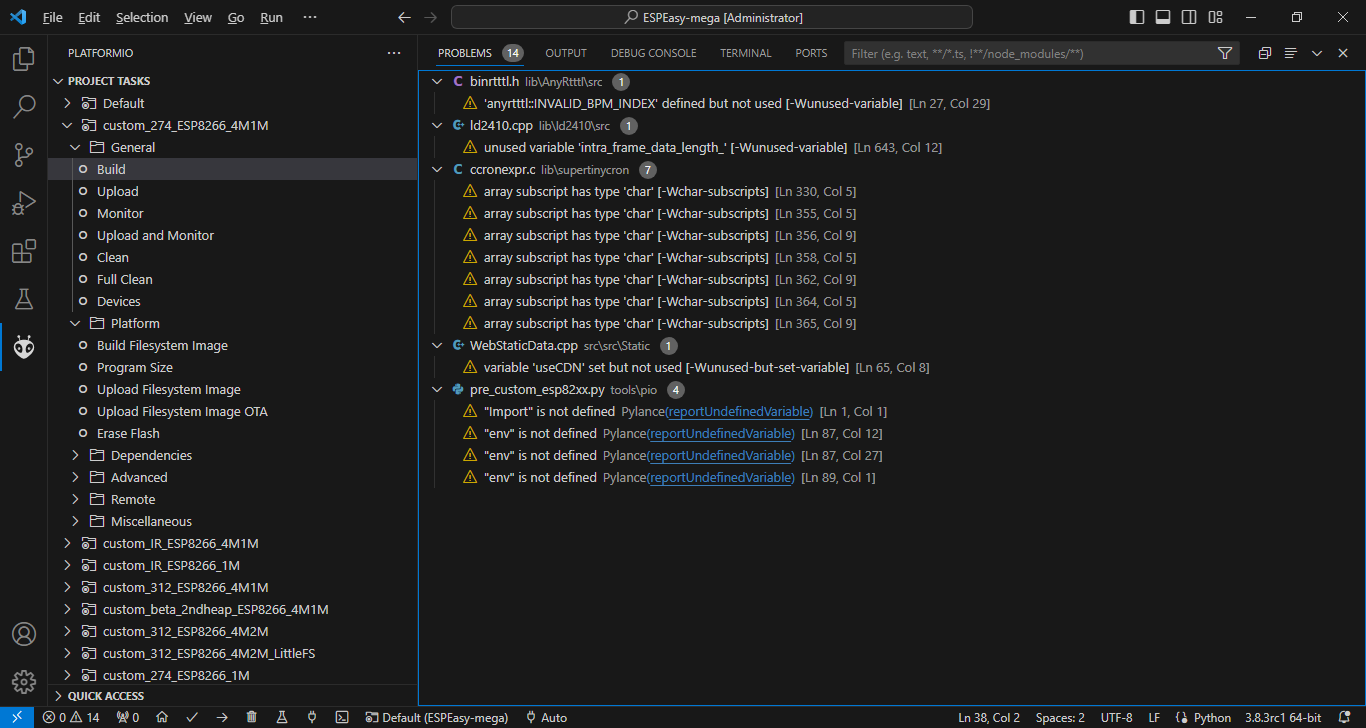Viewport: 1366px width, 728px height.
Task: Switch to the TERMINAL tab
Action: 746,53
